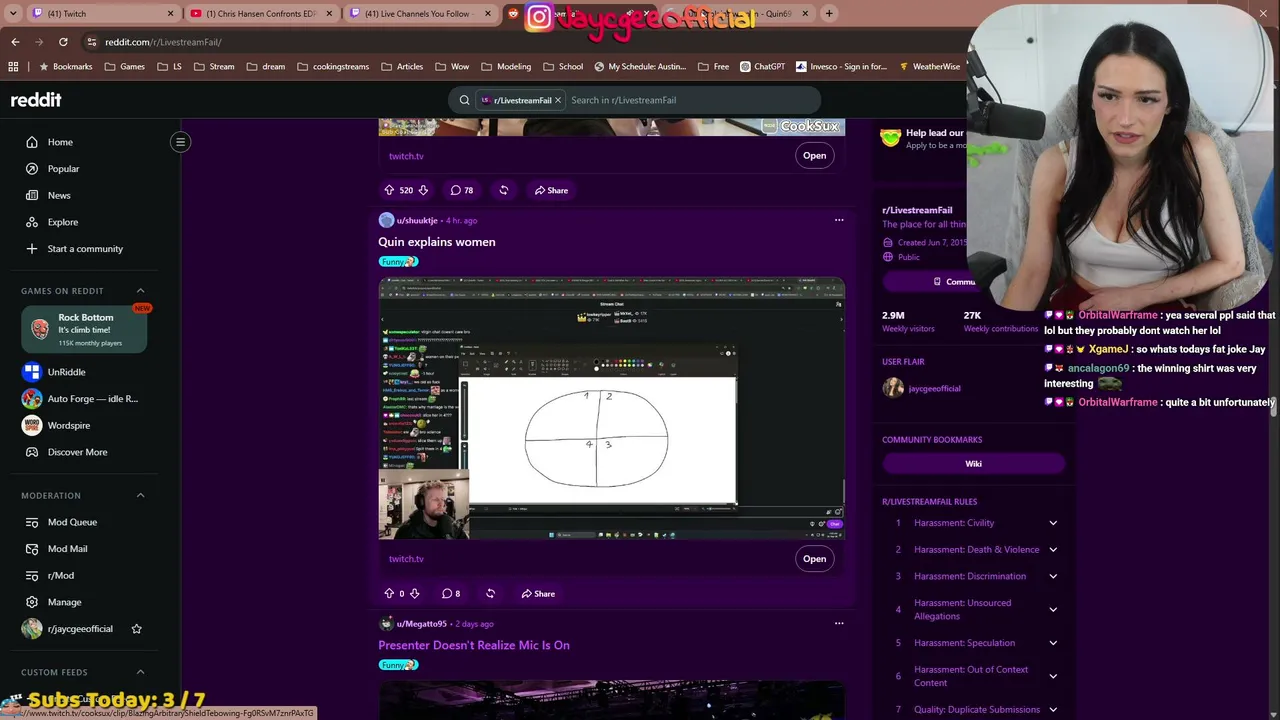Collapse the Moderation section

click(x=140, y=495)
